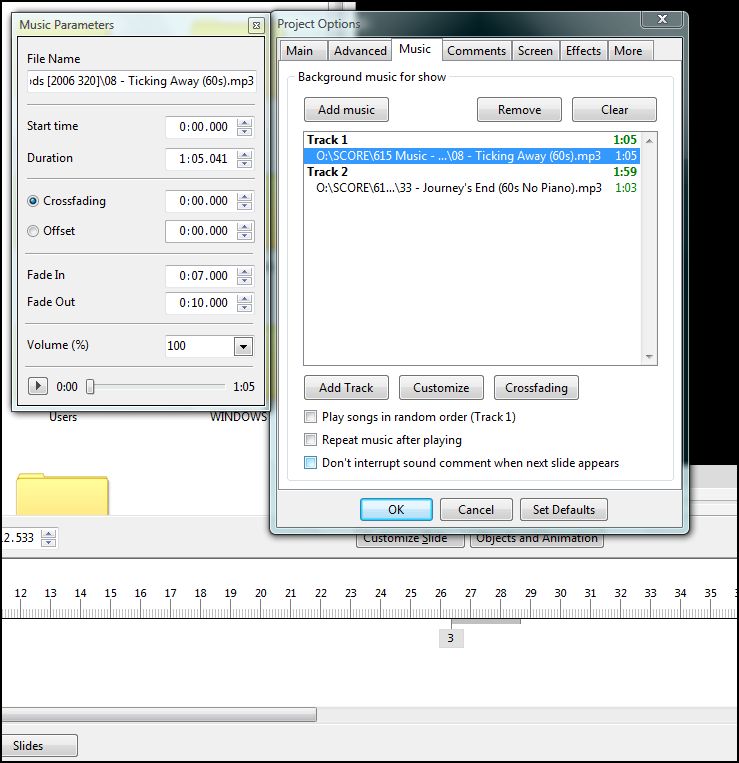Toggle Repeat music after playing
Screen dimensions: 739x763
pos(311,440)
